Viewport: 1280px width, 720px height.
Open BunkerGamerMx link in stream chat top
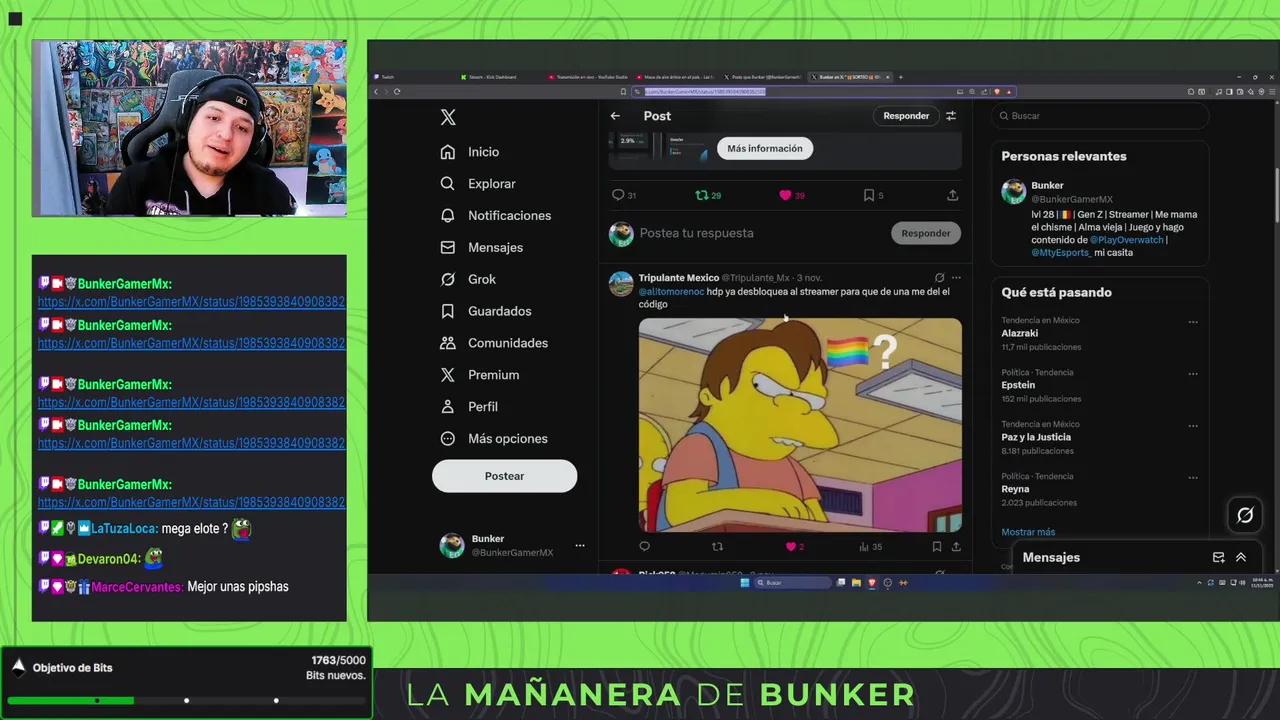[192, 301]
